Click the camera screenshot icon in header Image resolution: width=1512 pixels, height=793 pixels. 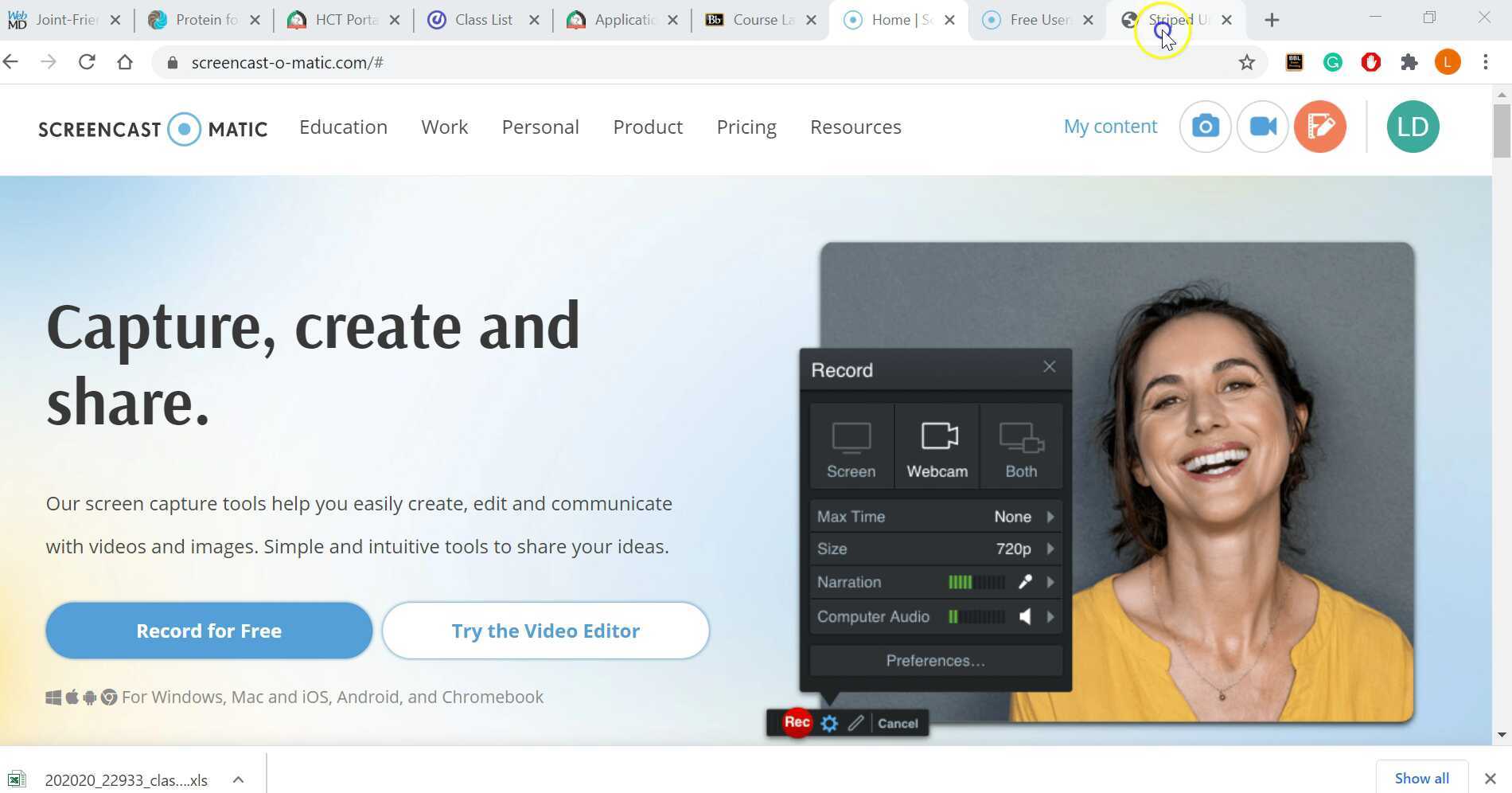pyautogui.click(x=1205, y=127)
